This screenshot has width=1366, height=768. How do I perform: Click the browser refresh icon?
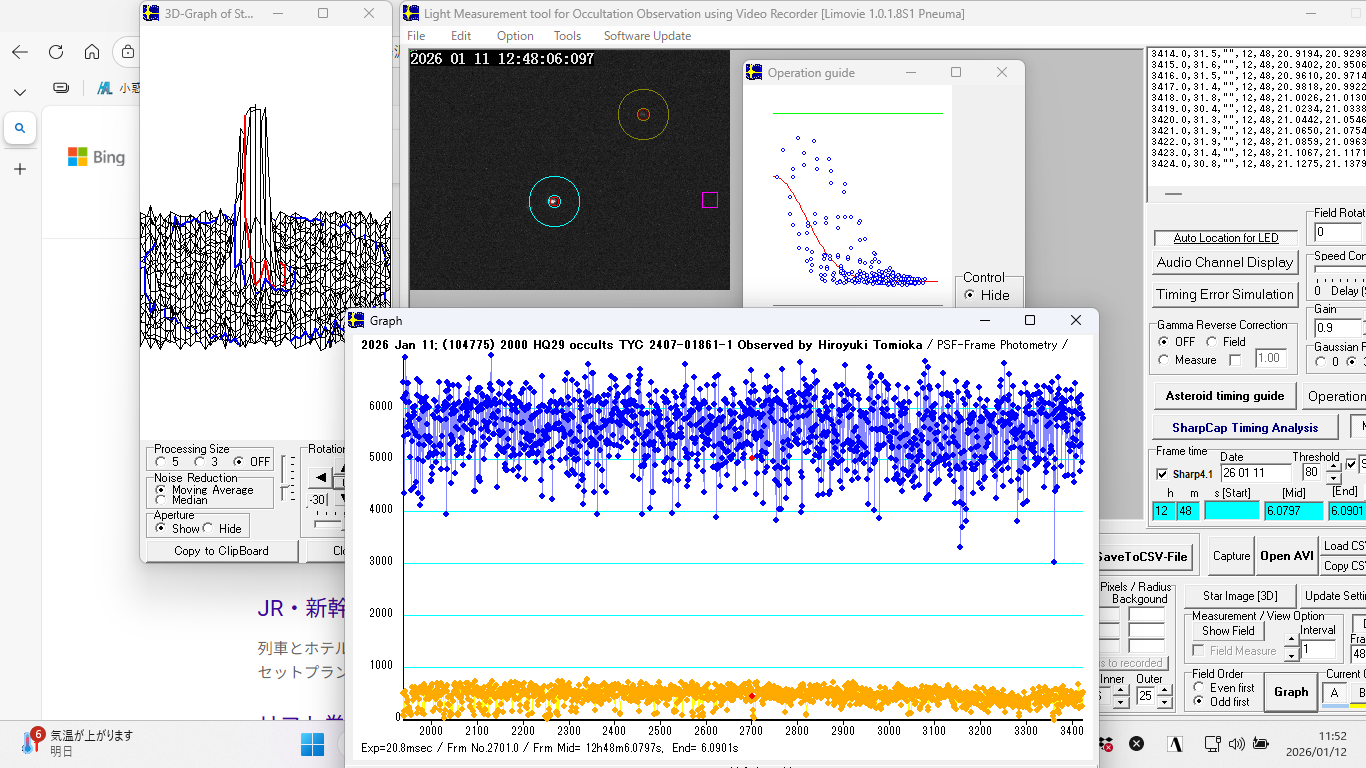coord(56,52)
